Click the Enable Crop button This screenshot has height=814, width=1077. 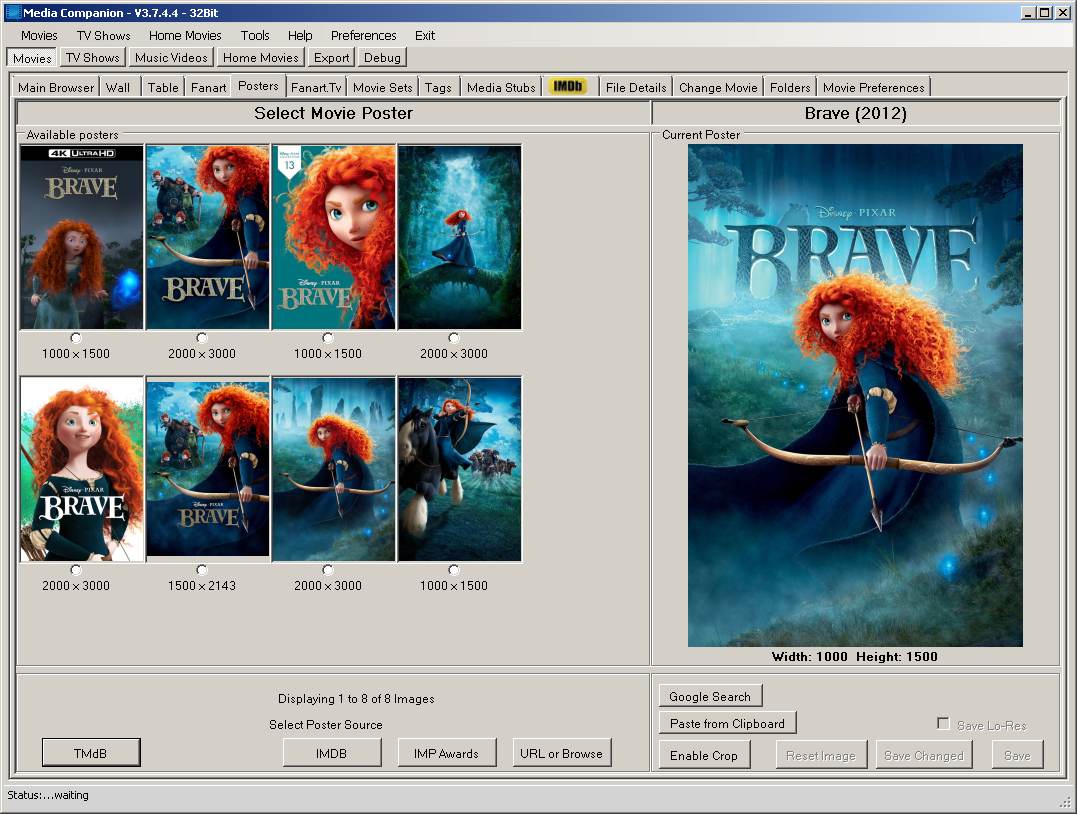click(x=704, y=755)
